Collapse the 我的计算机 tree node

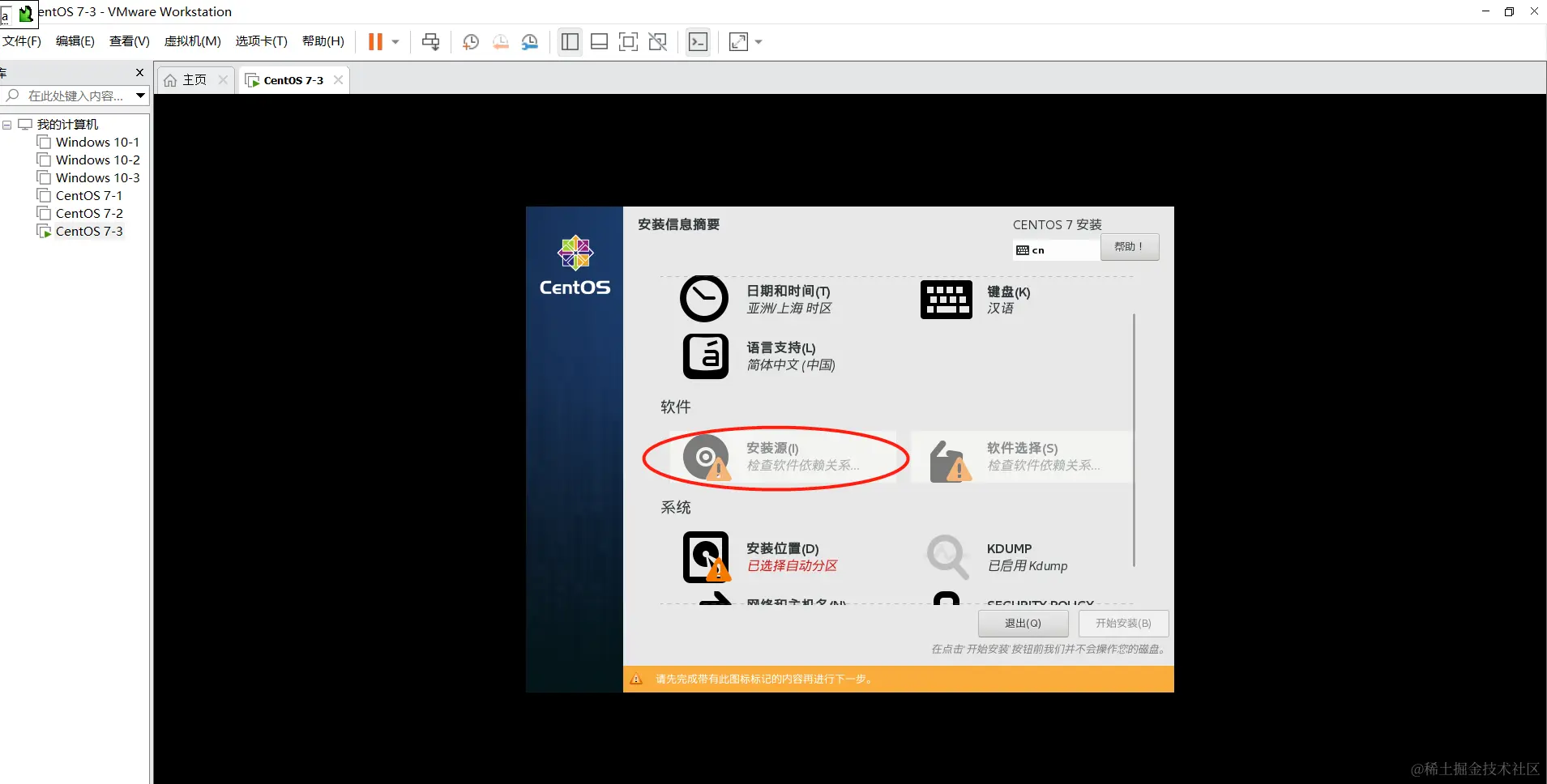(x=7, y=125)
